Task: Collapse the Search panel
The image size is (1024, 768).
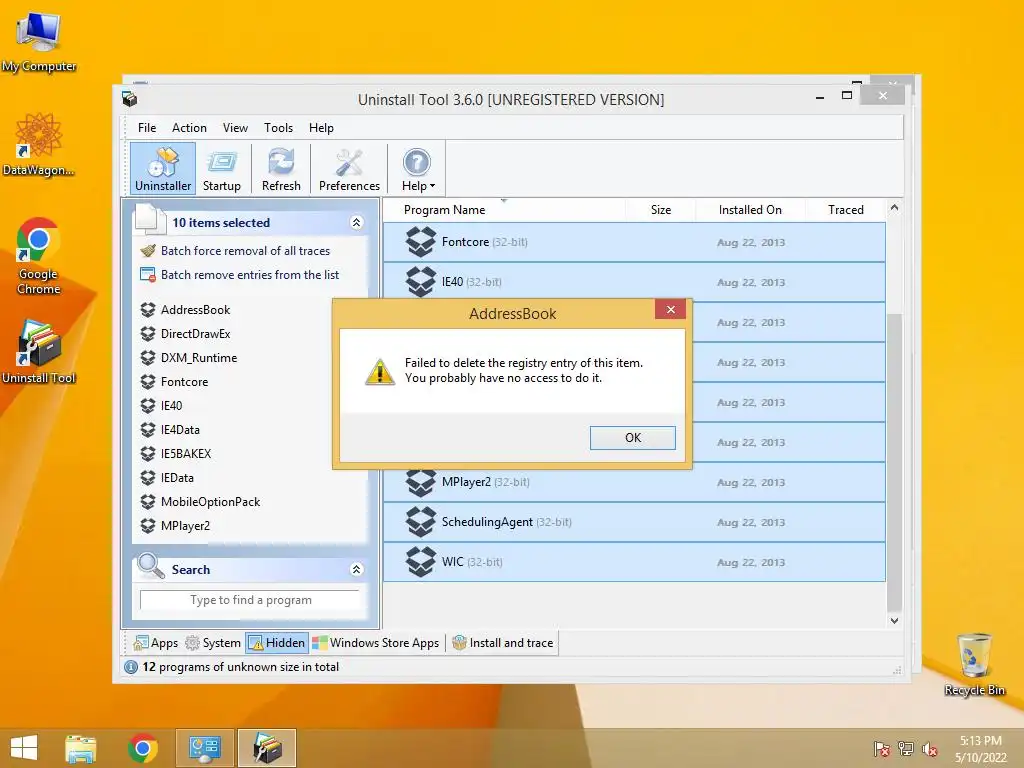Action: tap(356, 569)
